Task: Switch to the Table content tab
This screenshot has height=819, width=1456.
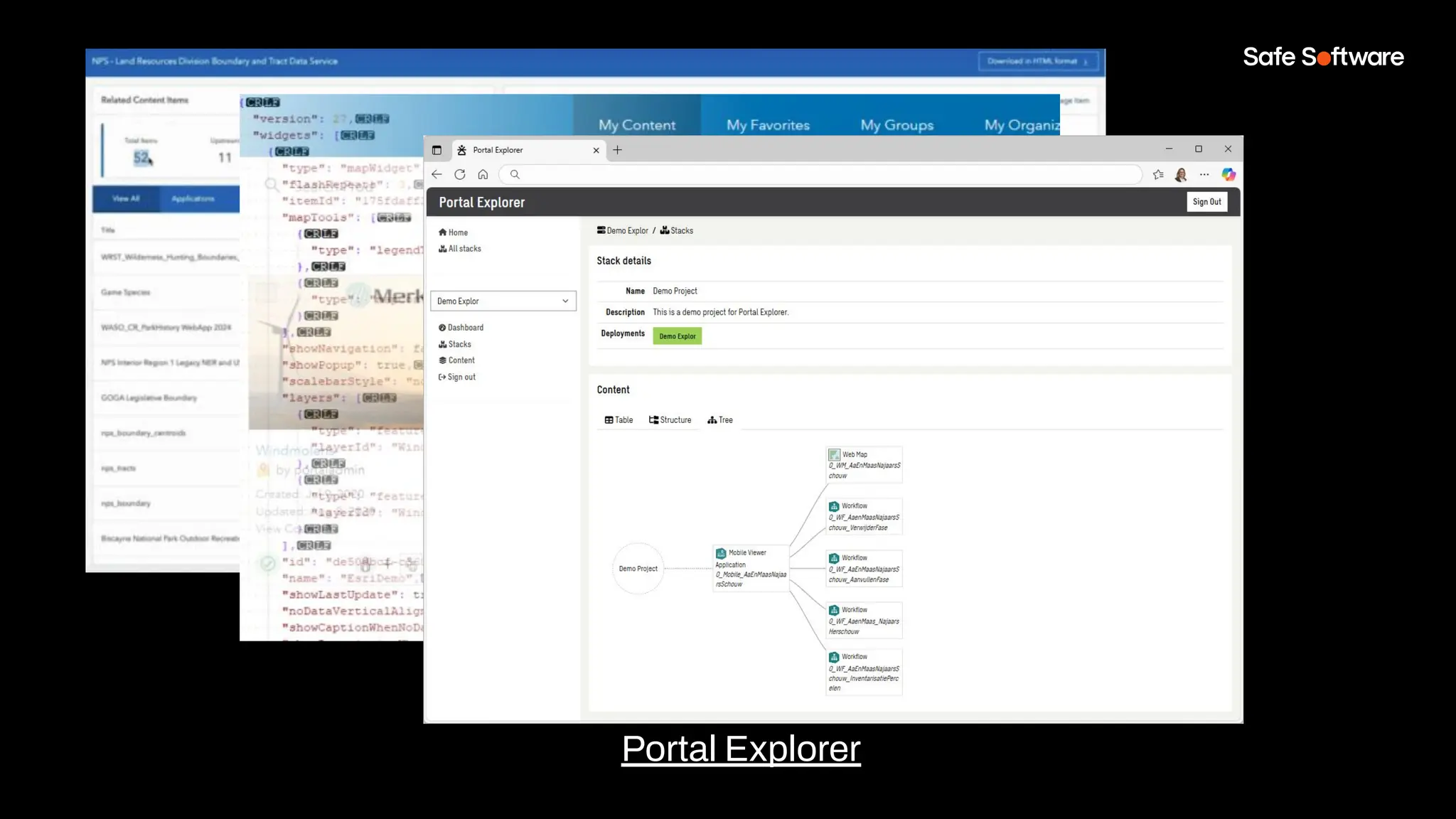Action: tap(619, 420)
